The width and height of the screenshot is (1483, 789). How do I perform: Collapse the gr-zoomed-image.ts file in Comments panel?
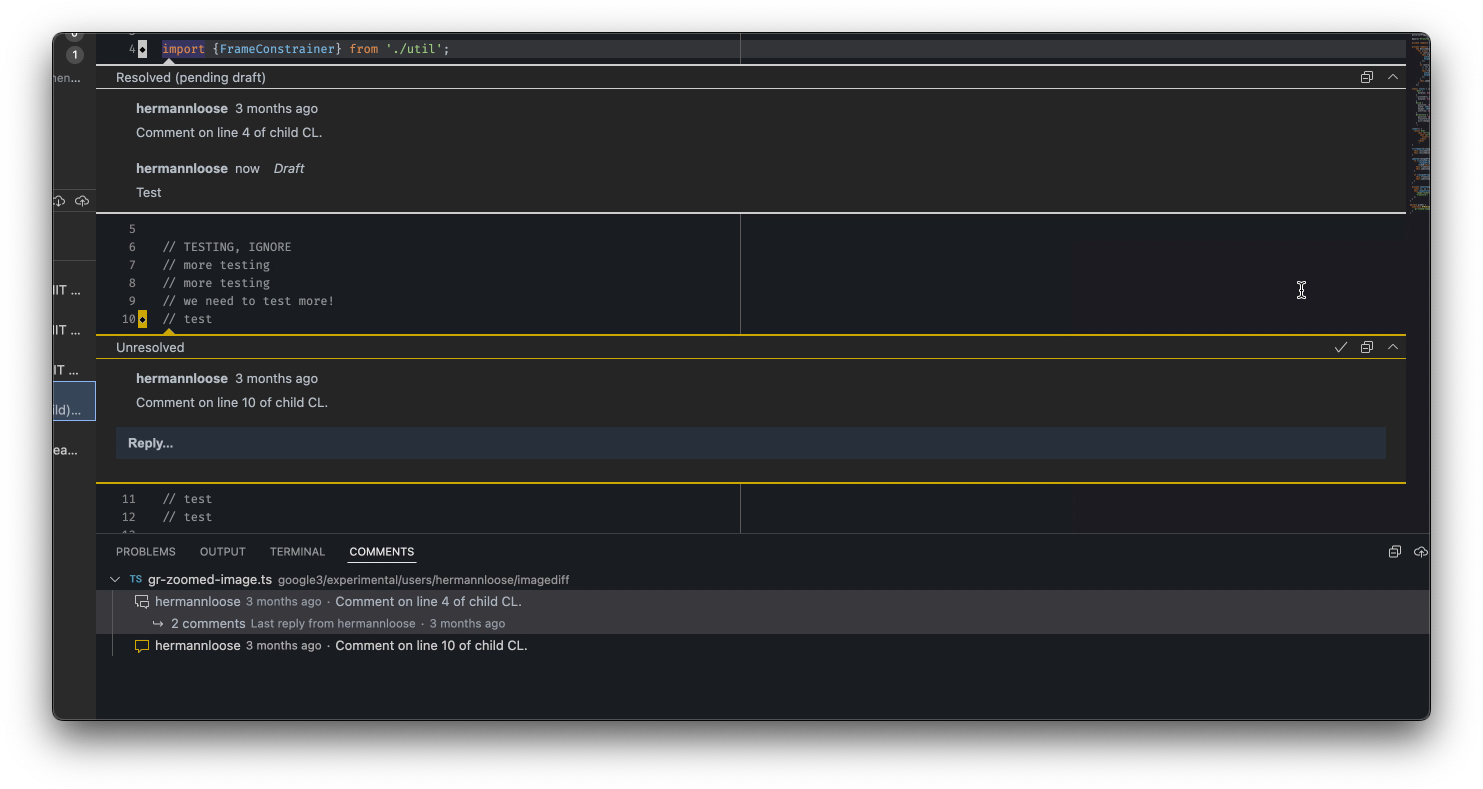[x=115, y=579]
